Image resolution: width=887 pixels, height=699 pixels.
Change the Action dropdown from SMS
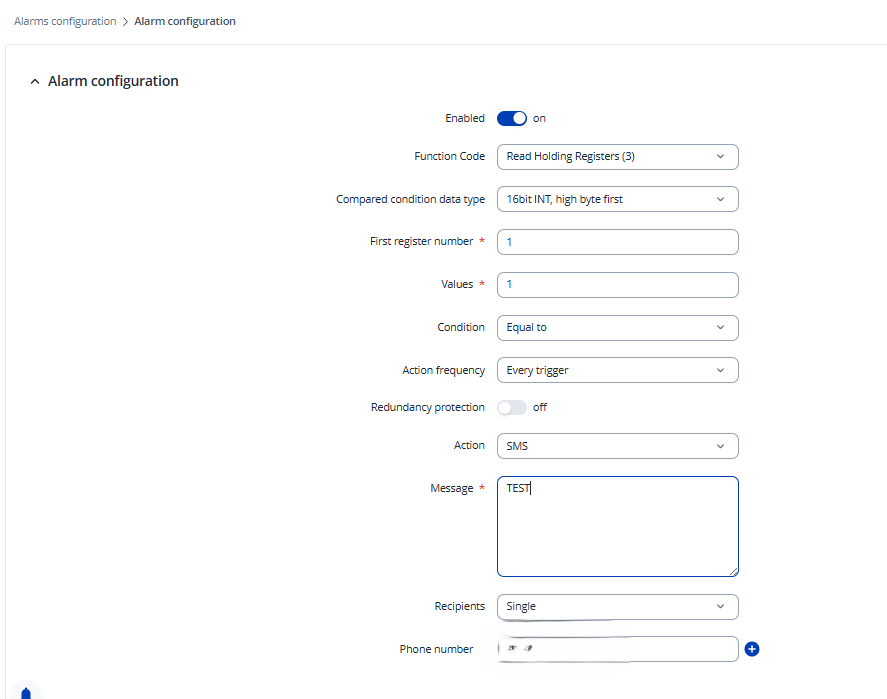pyautogui.click(x=617, y=446)
